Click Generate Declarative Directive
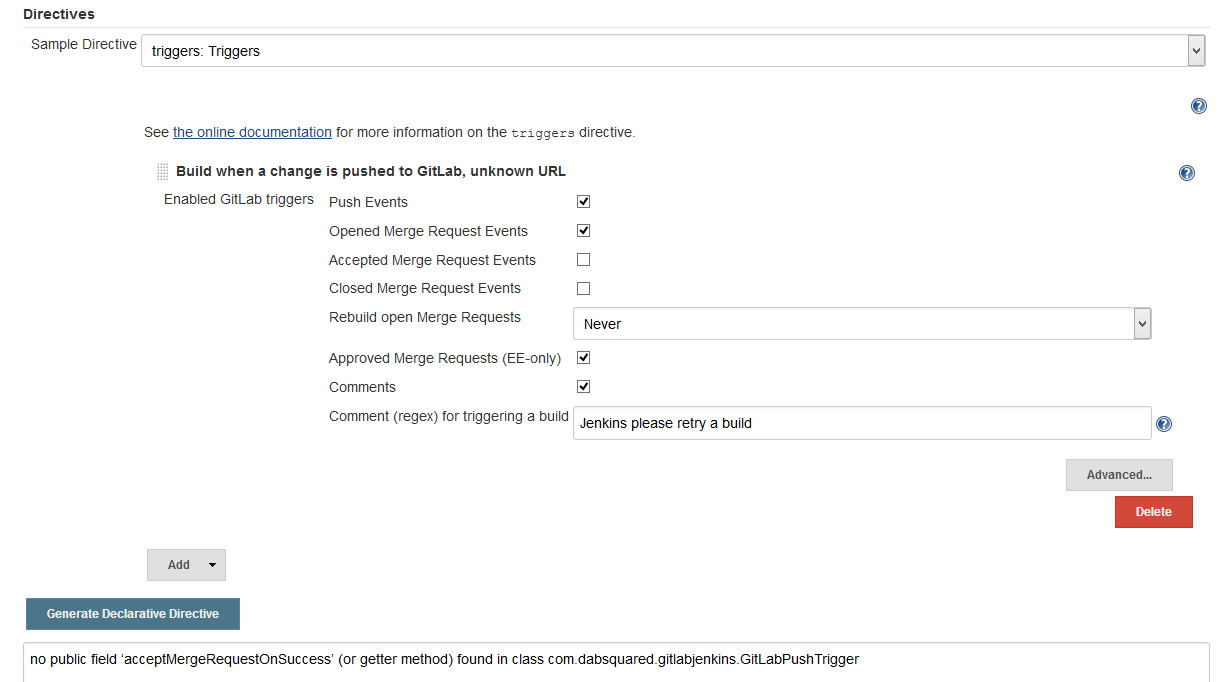 coord(133,614)
